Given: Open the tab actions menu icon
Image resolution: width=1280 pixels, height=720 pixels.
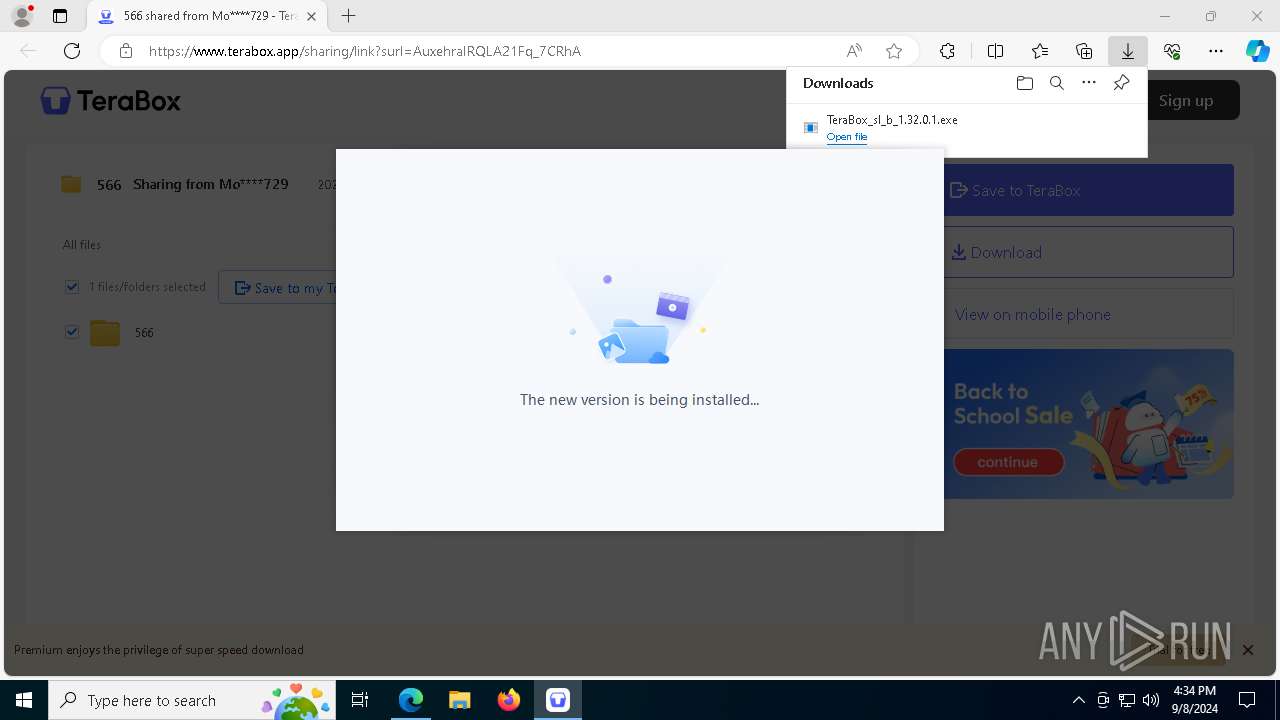Looking at the screenshot, I should point(60,16).
